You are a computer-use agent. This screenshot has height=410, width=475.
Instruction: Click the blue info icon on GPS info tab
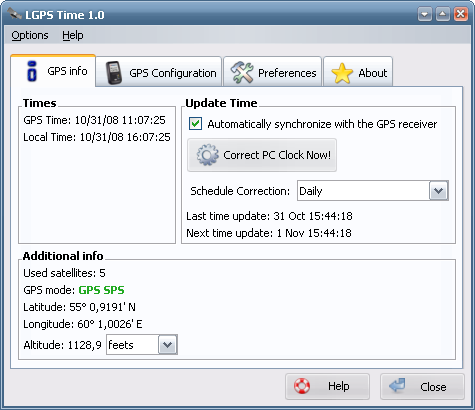[x=32, y=71]
